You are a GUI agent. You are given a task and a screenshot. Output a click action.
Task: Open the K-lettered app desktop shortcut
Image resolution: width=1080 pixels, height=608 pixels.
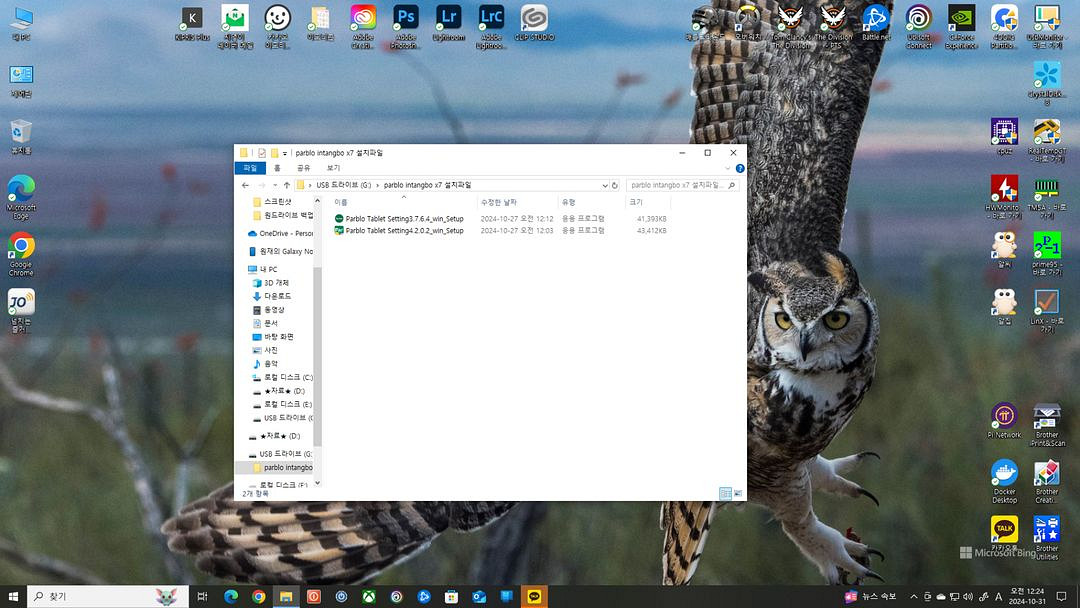tap(191, 24)
